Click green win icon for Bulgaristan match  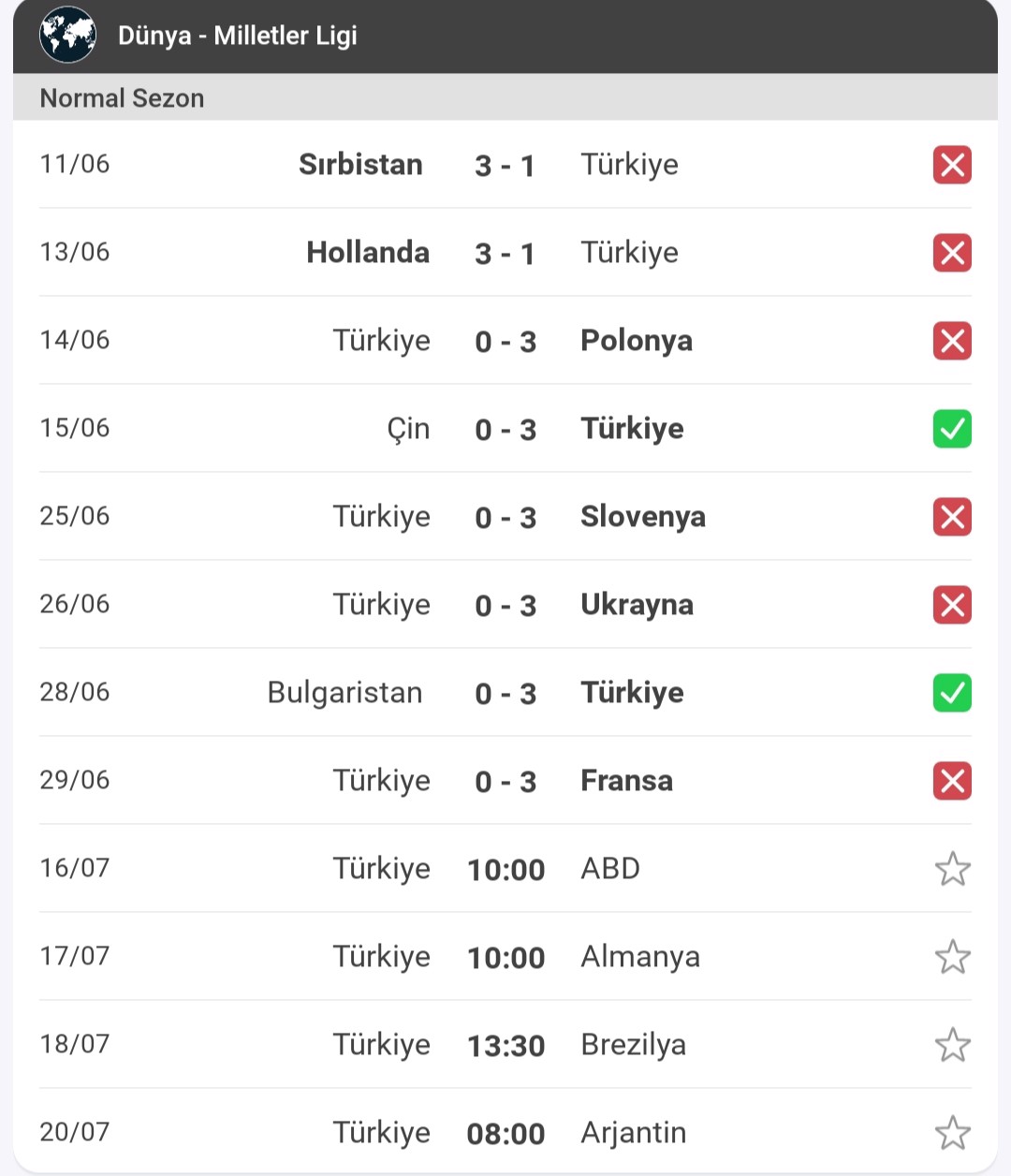point(952,693)
